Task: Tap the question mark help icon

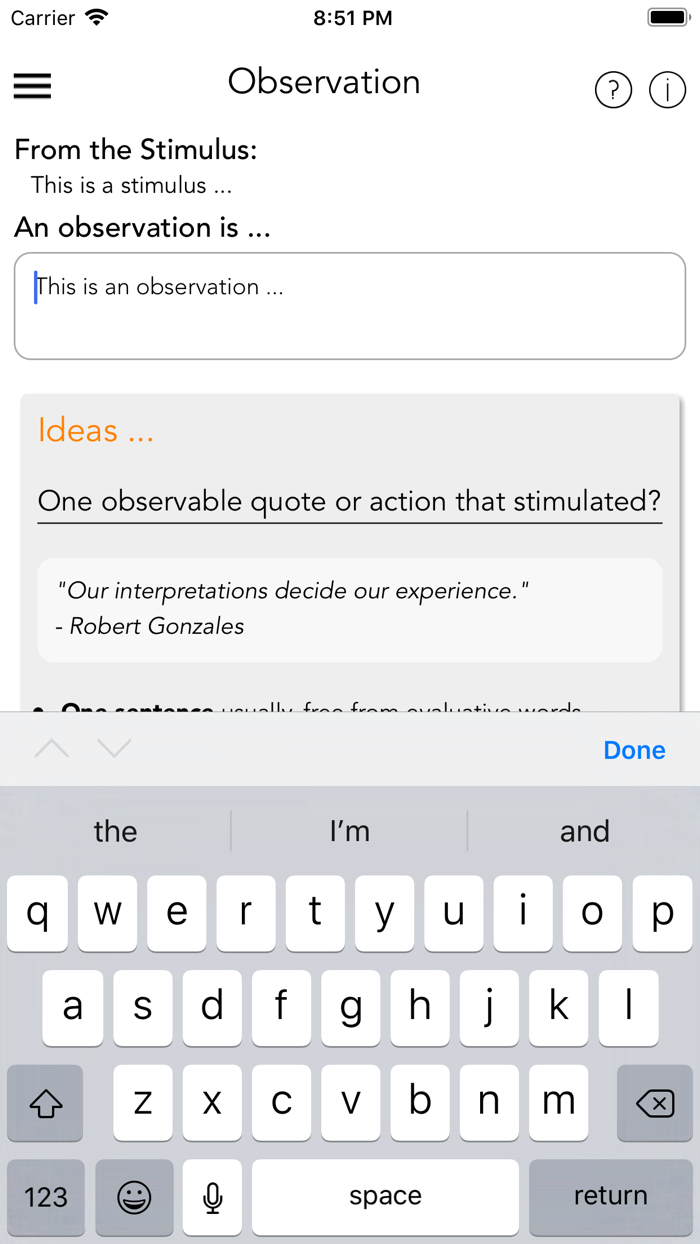Action: [613, 90]
